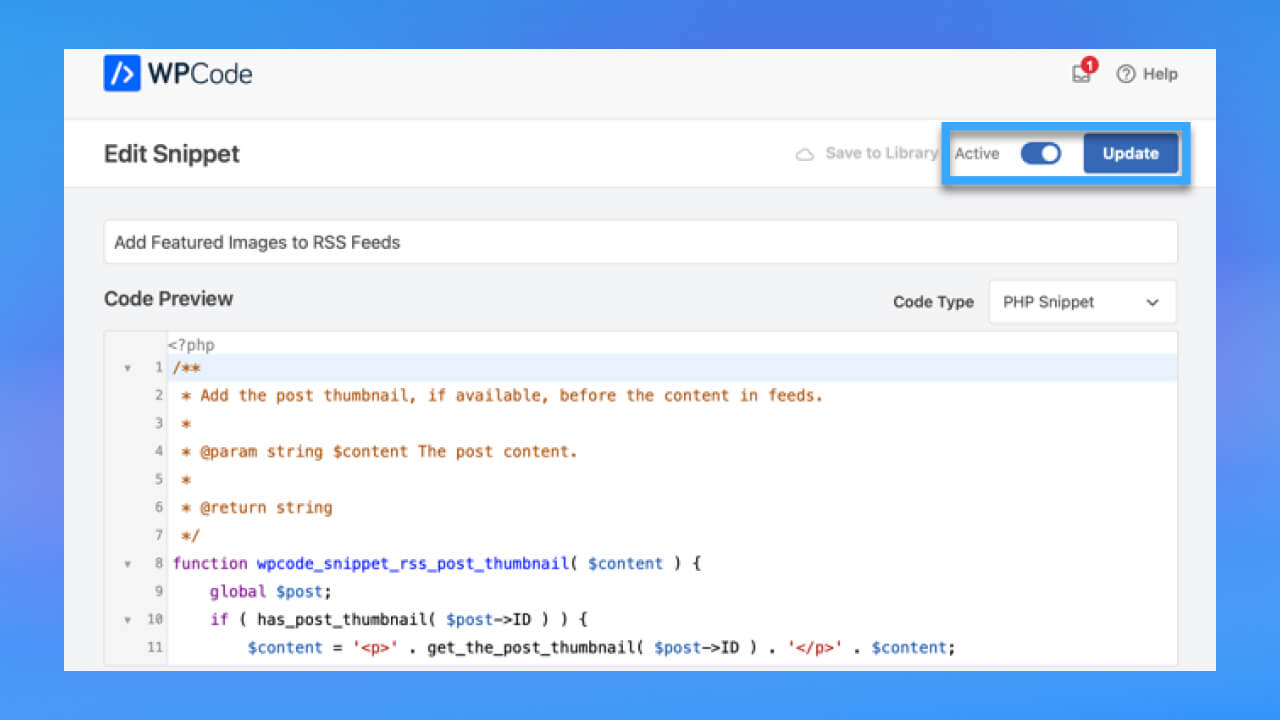
Task: Click the function wpcode_snippet_rss_post_thumbnail line
Action: (437, 563)
